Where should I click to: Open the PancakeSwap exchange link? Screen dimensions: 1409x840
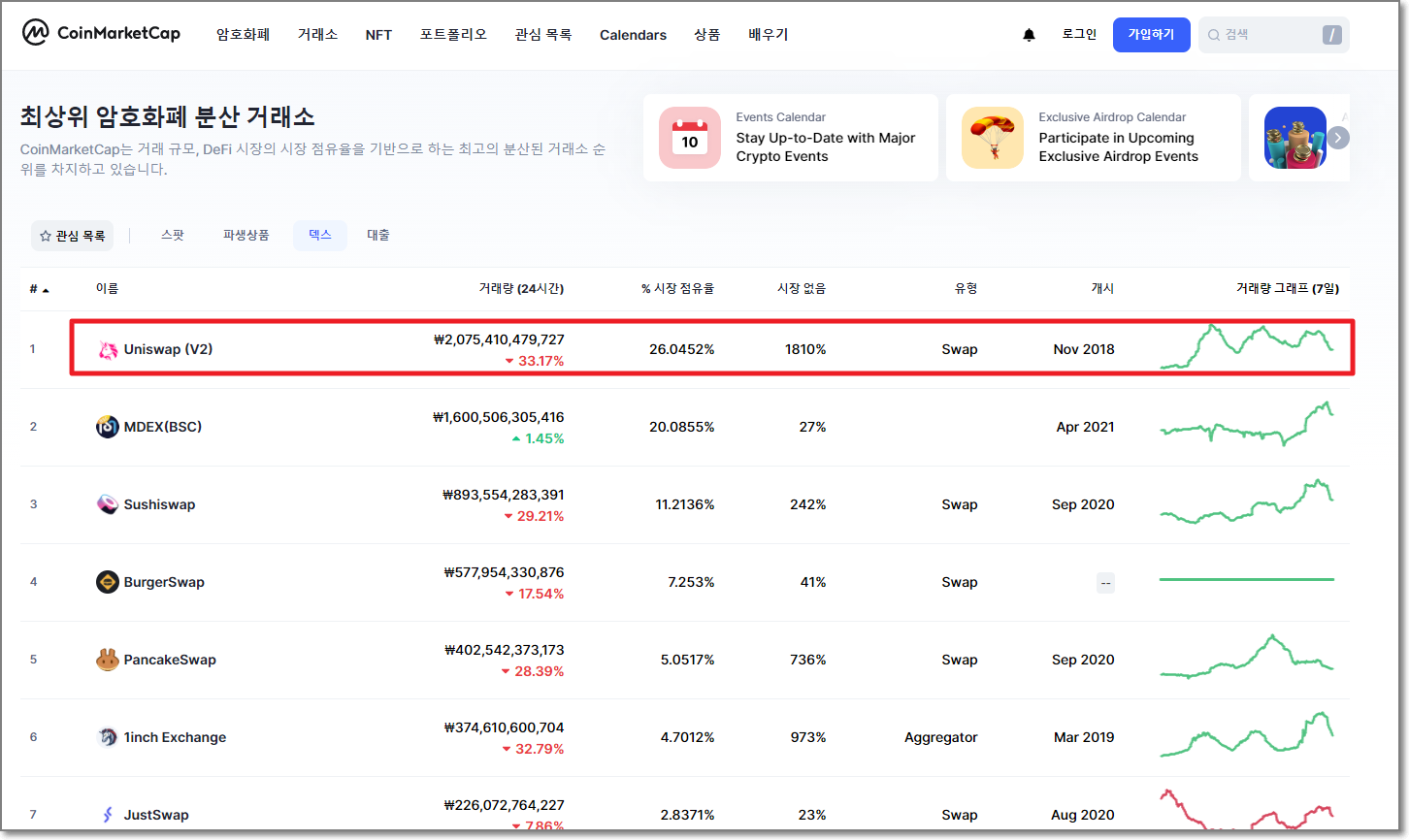click(x=170, y=660)
